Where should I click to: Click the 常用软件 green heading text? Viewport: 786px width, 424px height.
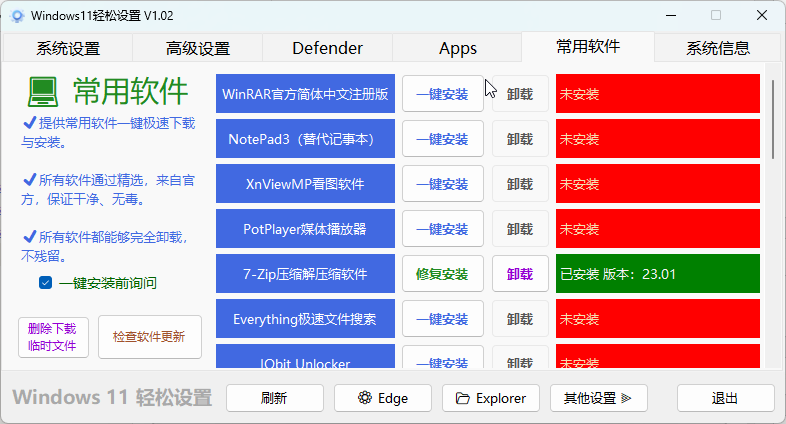(x=130, y=92)
